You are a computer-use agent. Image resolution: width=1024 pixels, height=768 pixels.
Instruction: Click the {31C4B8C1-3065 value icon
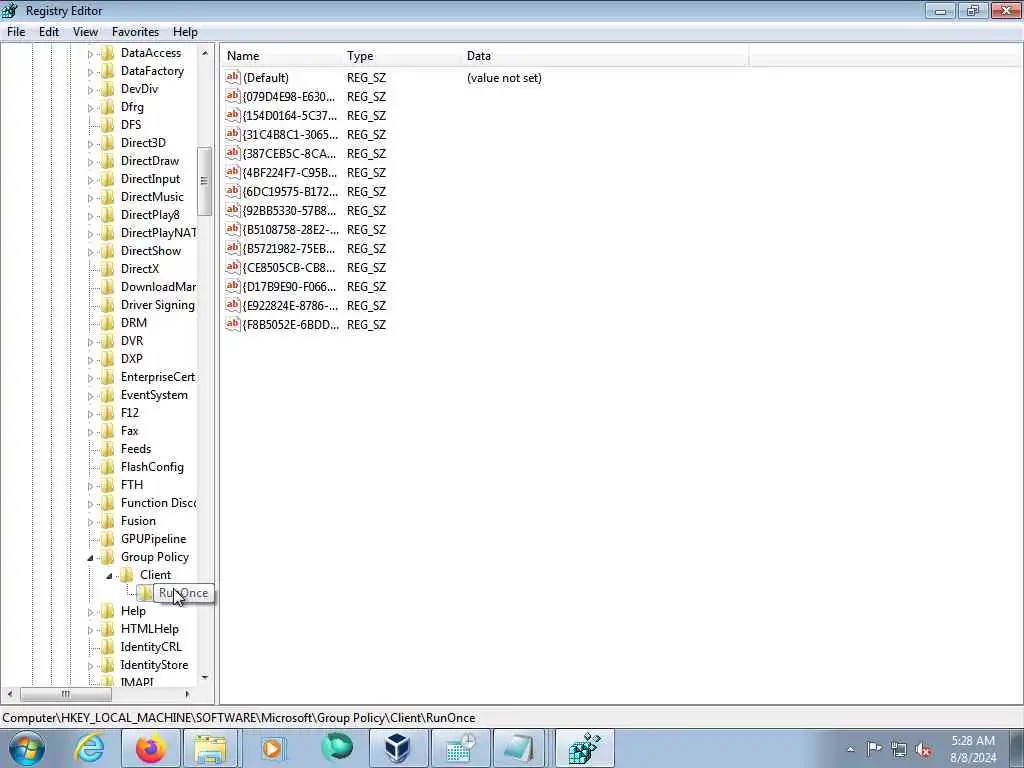[232, 134]
